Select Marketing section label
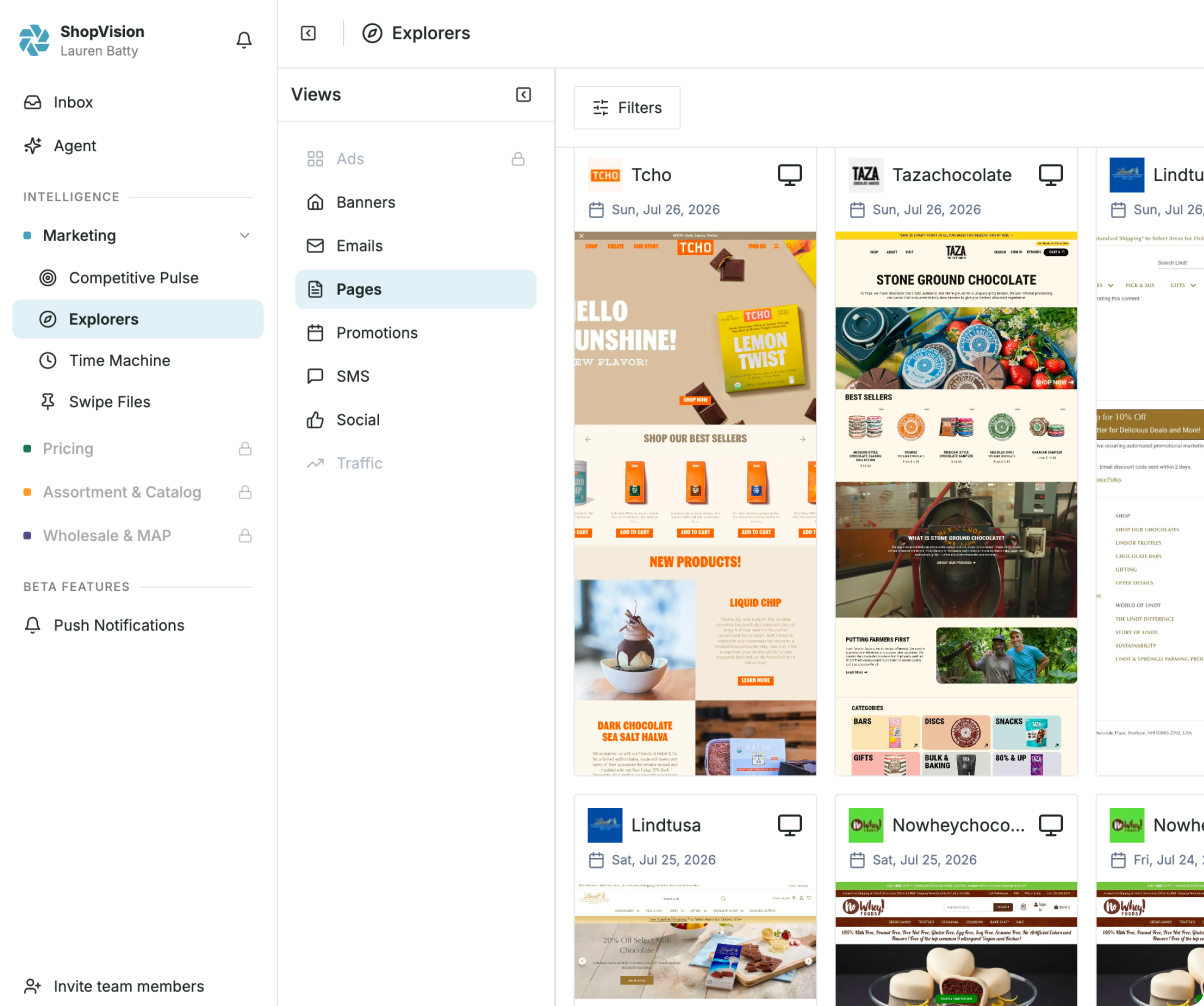The image size is (1204, 1006). pos(79,236)
